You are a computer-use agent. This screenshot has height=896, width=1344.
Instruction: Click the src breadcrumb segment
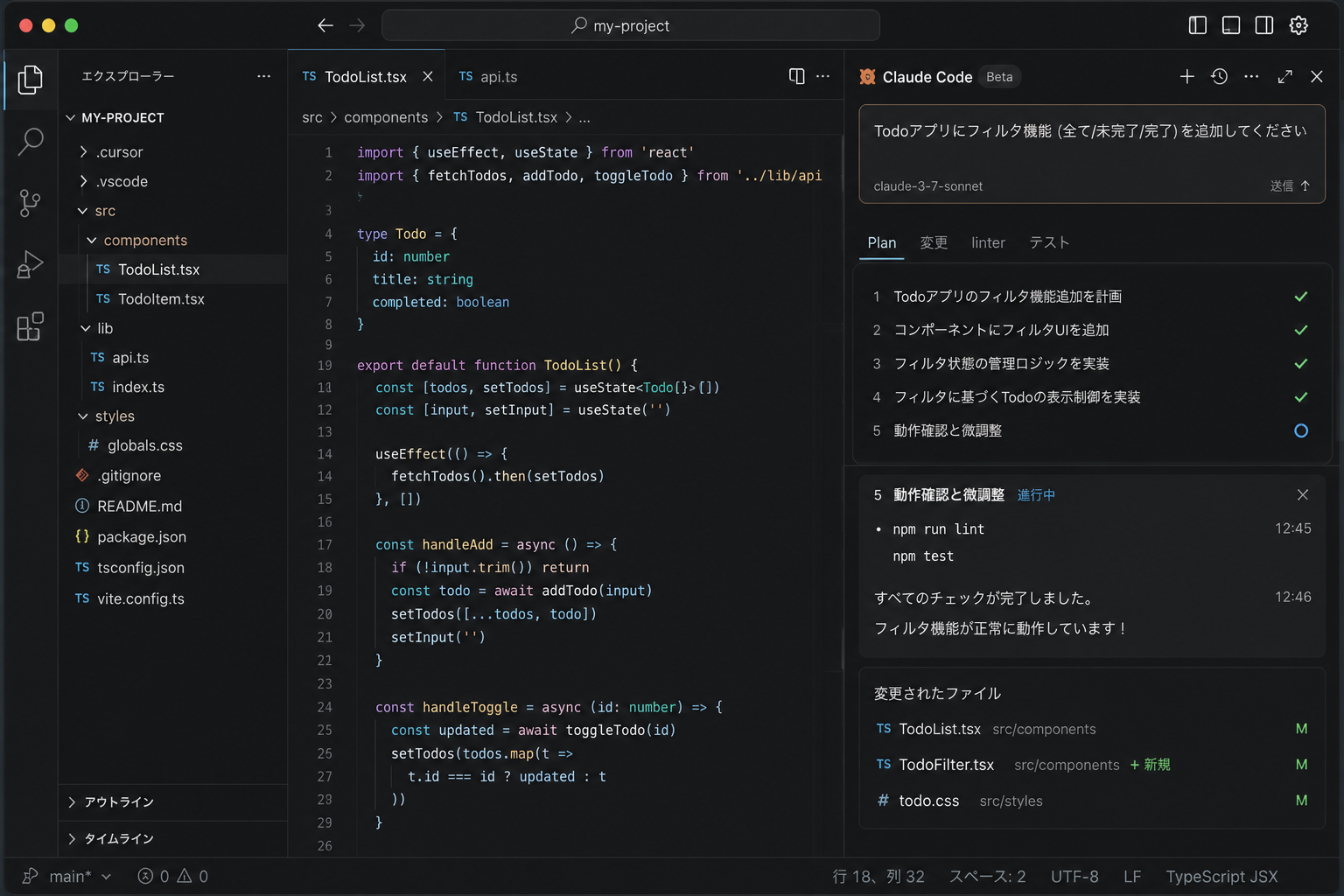coord(311,117)
